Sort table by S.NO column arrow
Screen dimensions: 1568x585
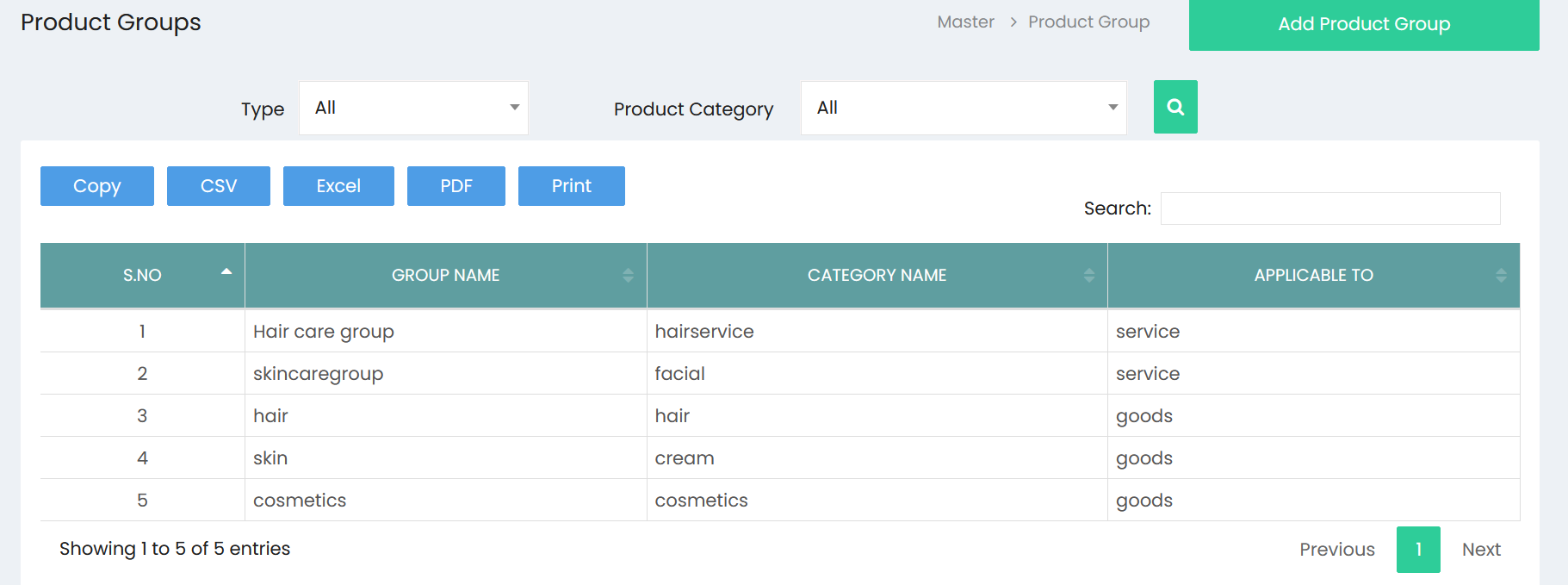(x=226, y=271)
